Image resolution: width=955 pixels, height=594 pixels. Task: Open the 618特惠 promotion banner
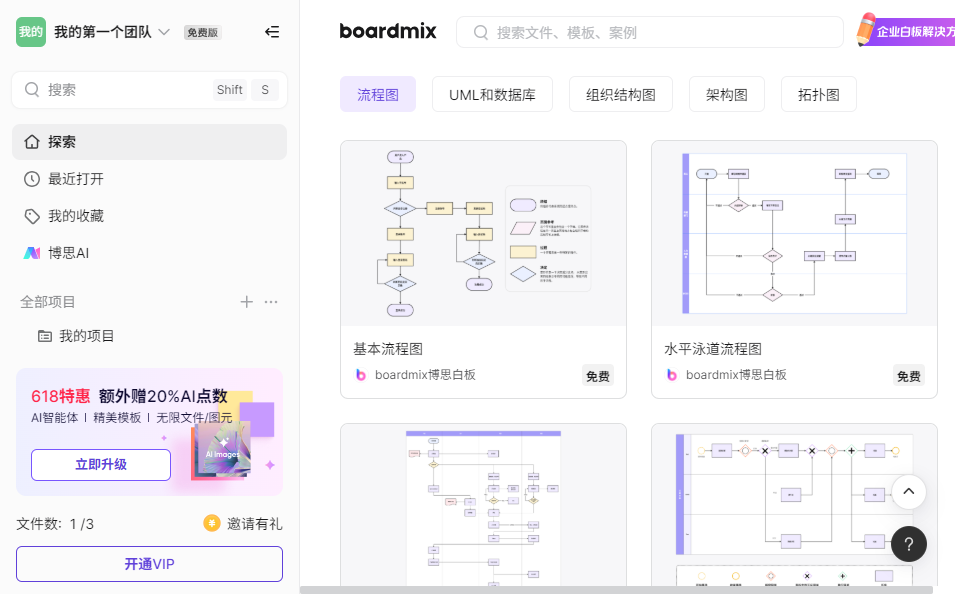click(x=149, y=431)
